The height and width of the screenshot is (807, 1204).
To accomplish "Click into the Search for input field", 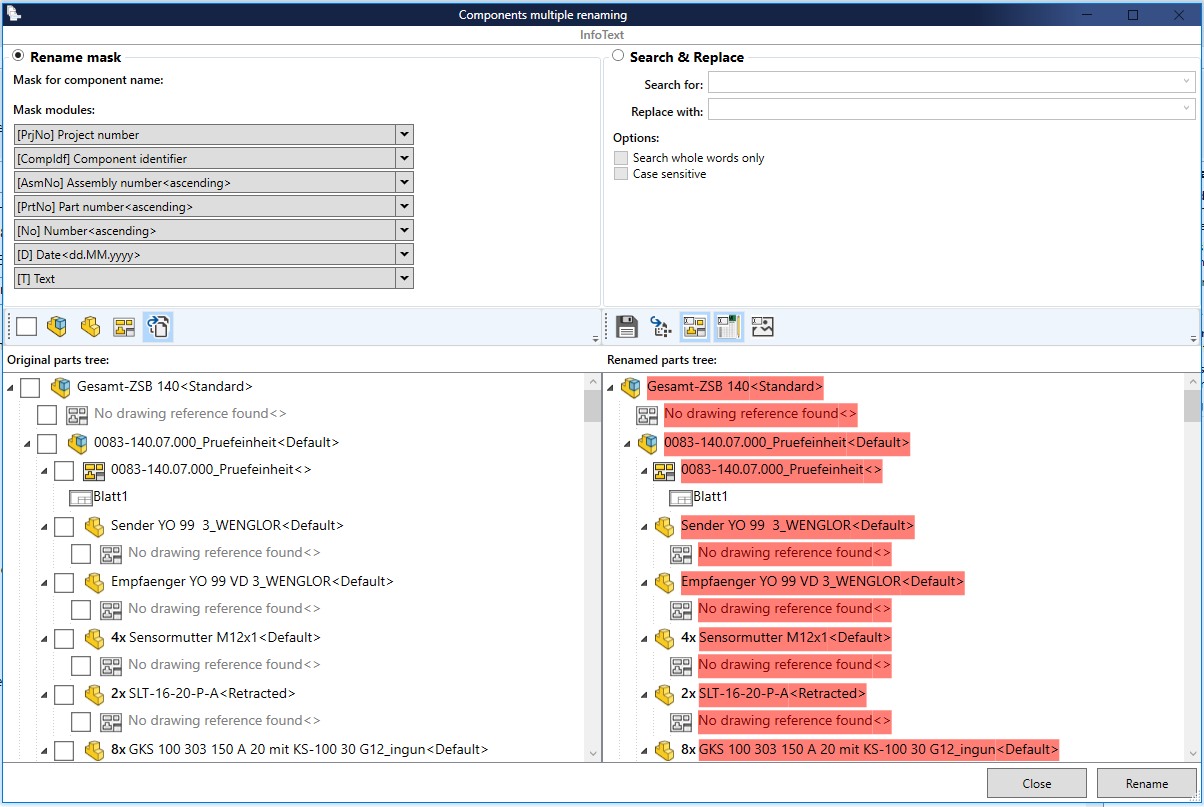I will tap(943, 82).
